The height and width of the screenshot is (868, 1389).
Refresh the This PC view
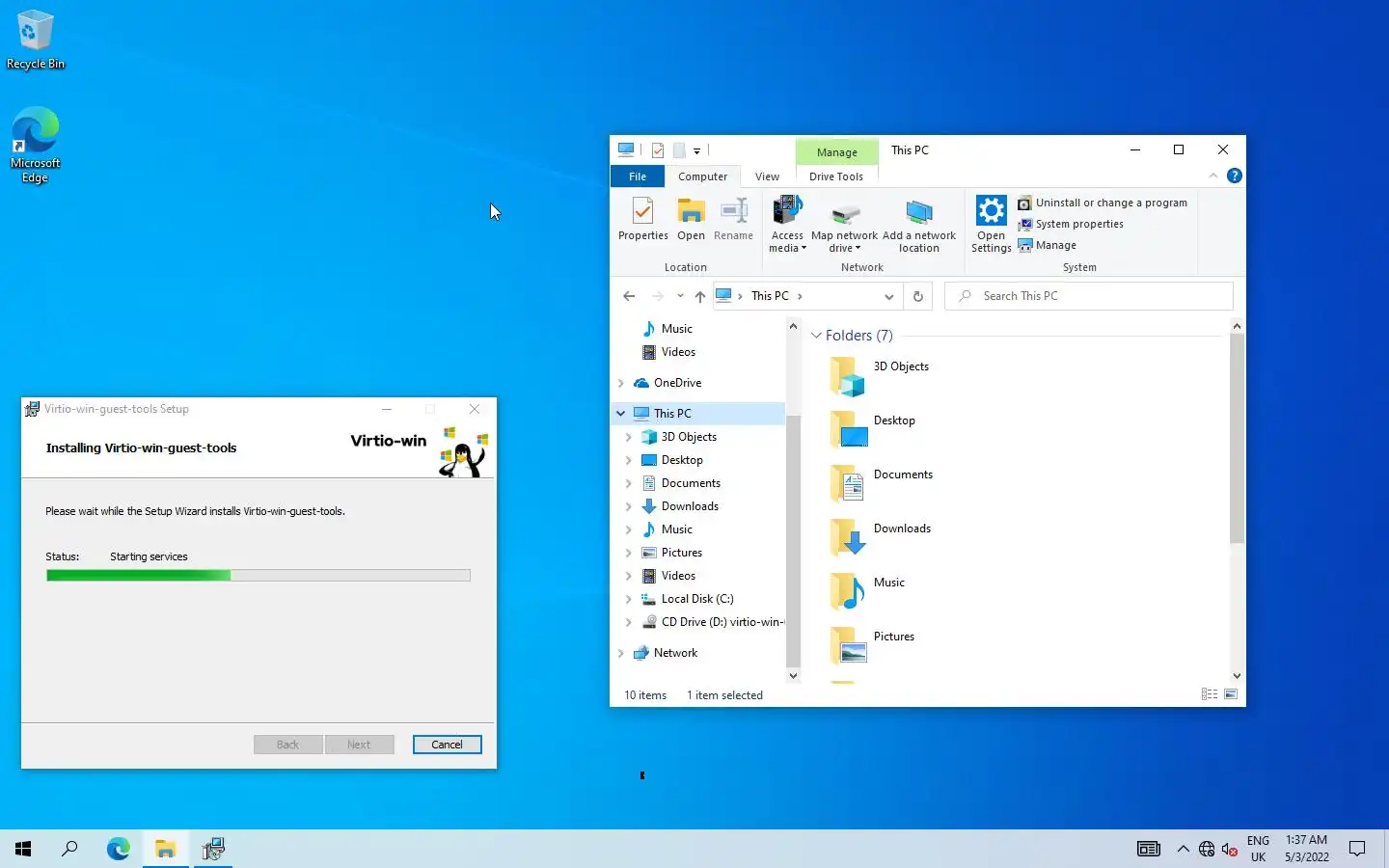click(x=918, y=296)
